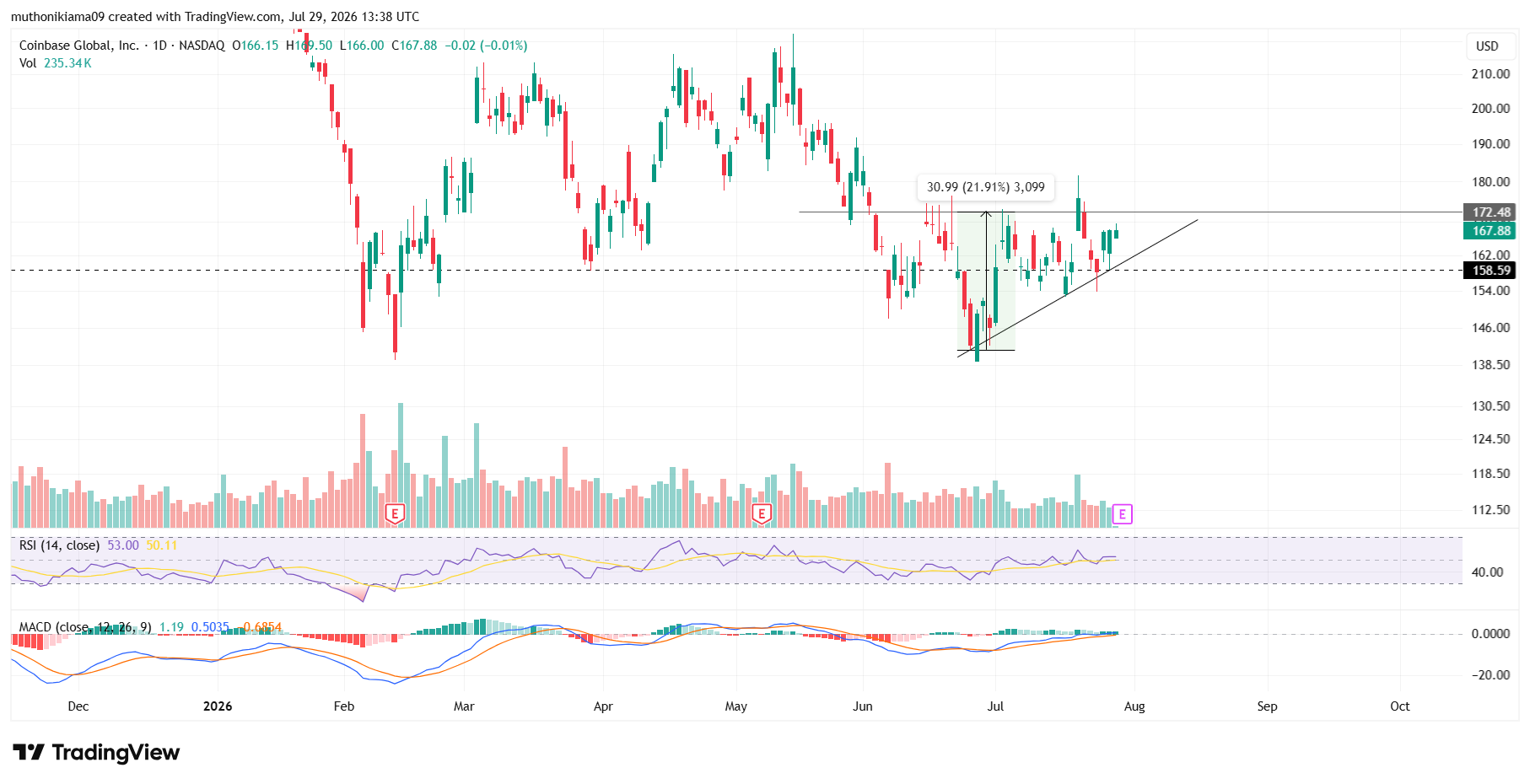Click the green 167.88 current price label
Screen dimensions: 1530x784
(x=1490, y=230)
